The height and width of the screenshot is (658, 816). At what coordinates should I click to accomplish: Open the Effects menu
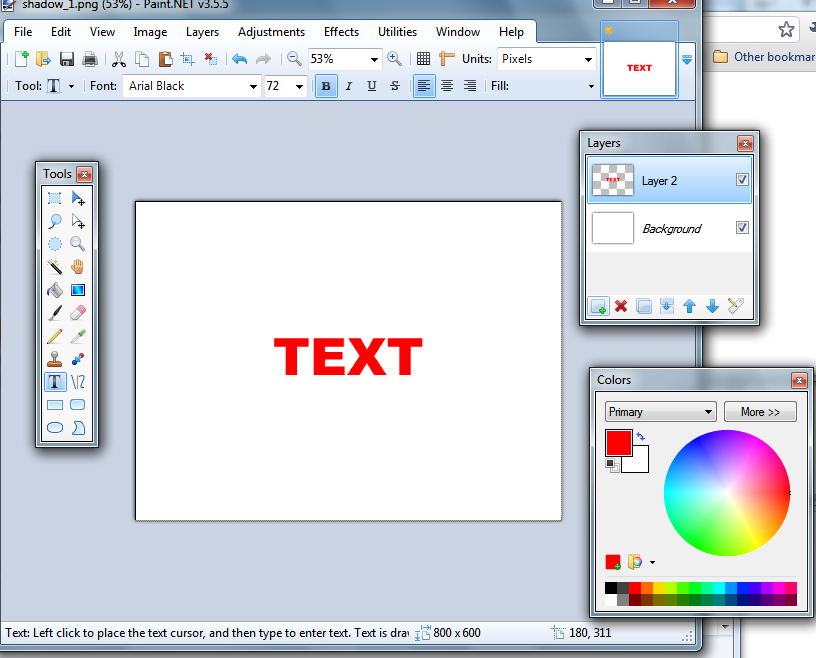point(341,31)
